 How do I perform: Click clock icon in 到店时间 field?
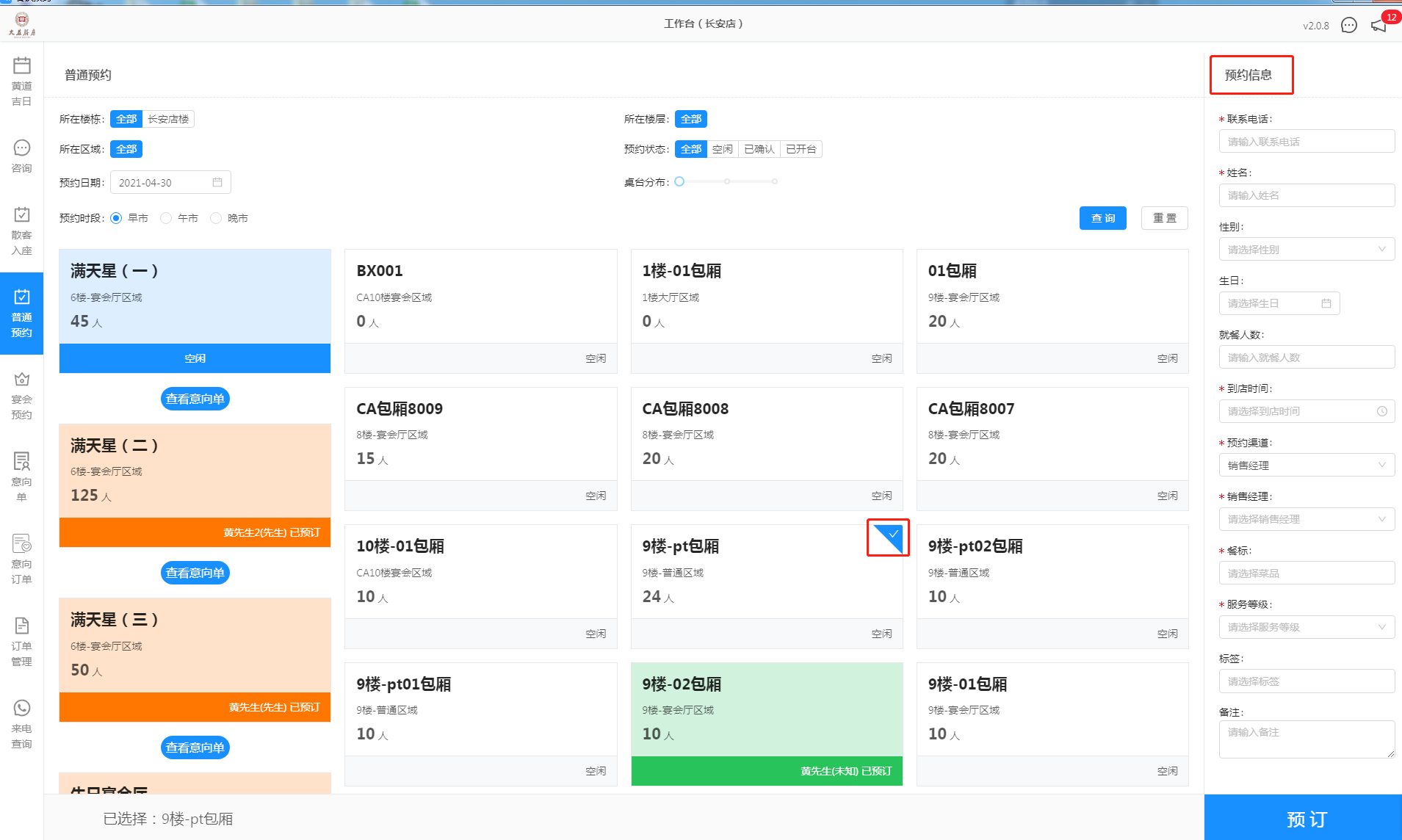pos(1382,411)
